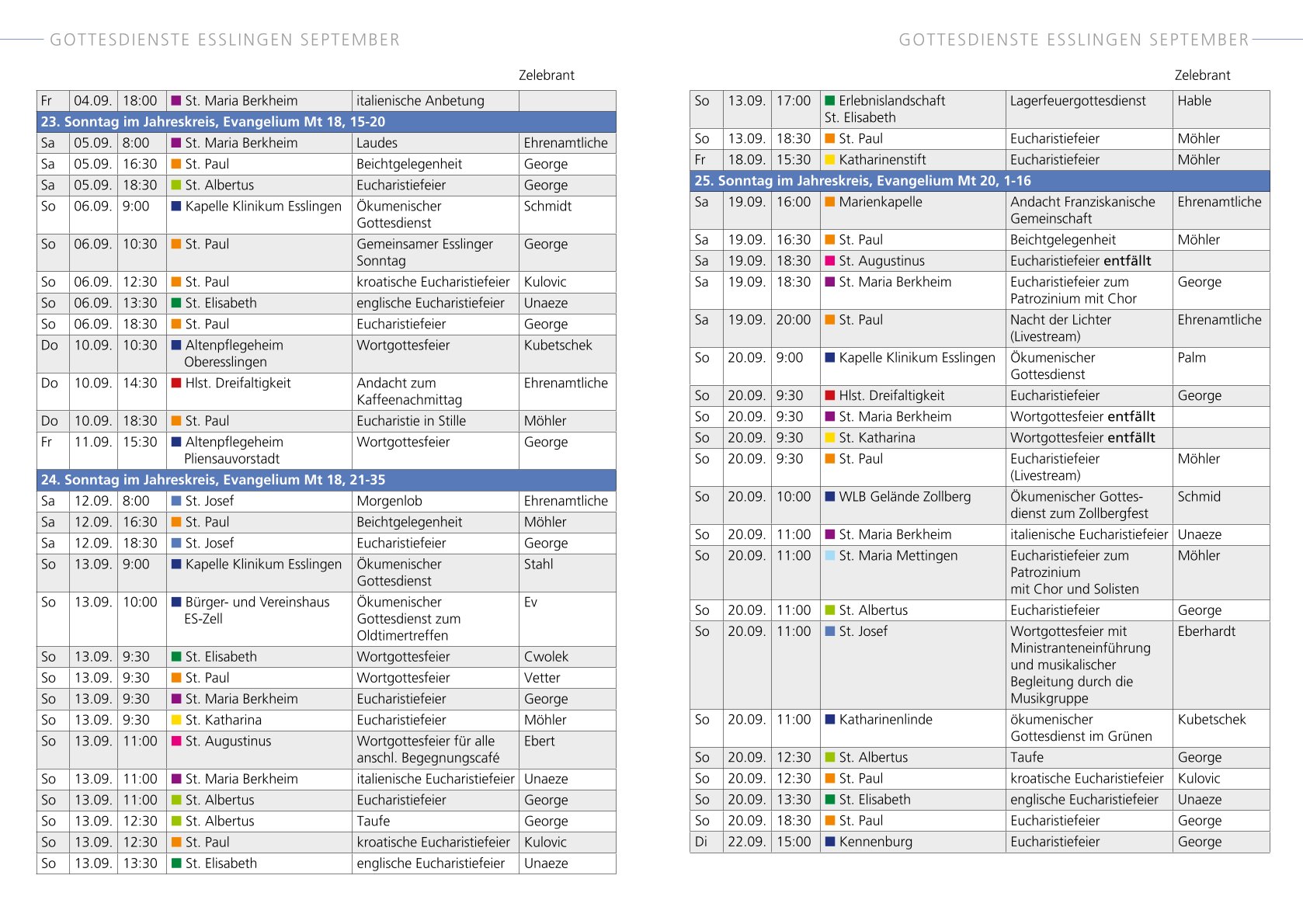The width and height of the screenshot is (1303, 924).
Task: Click red square next to Hlst. Dreifaltigkeit 14:30
Action: click(176, 383)
